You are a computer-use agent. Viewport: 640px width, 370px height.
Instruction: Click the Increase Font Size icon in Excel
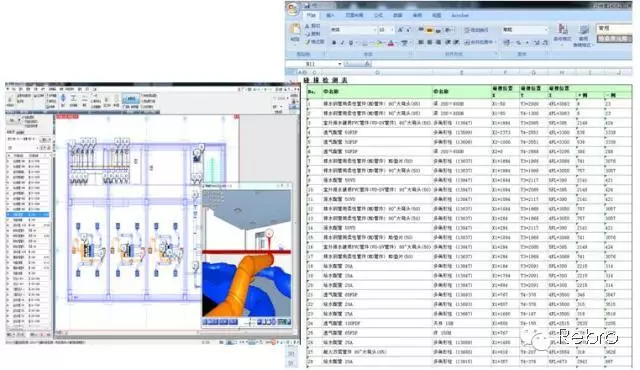click(x=400, y=30)
